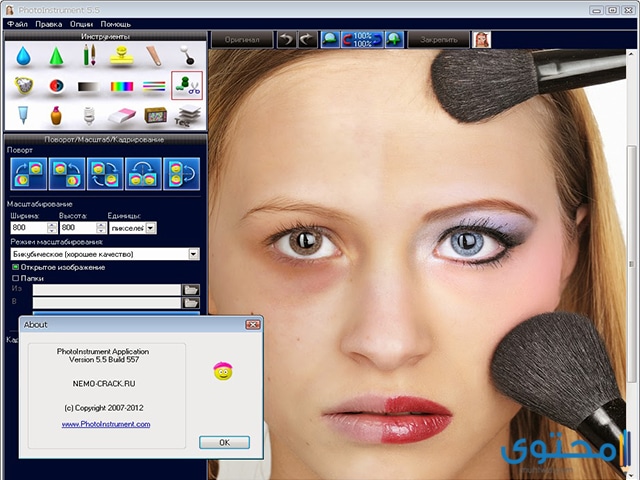Select the rotate/scale/crop scissors tool

click(187, 85)
